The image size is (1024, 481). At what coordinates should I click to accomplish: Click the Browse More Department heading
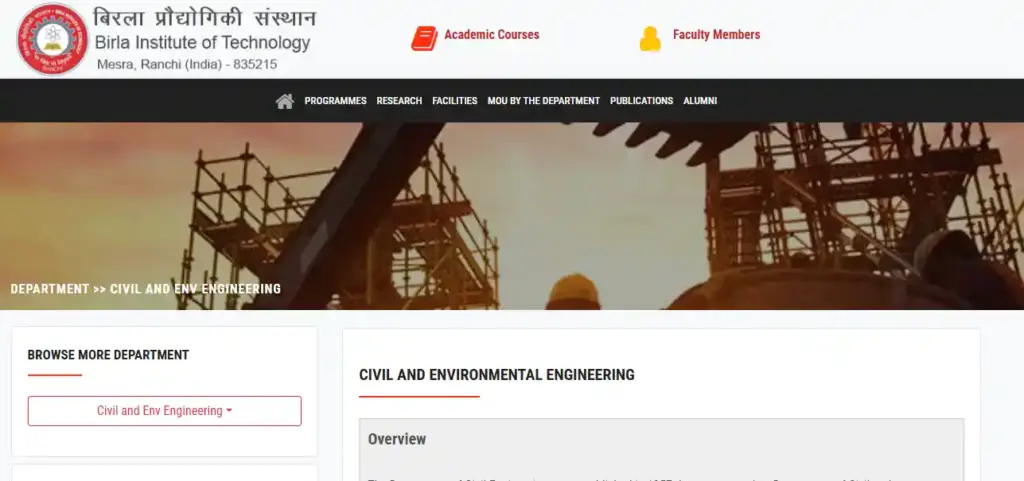pyautogui.click(x=108, y=355)
